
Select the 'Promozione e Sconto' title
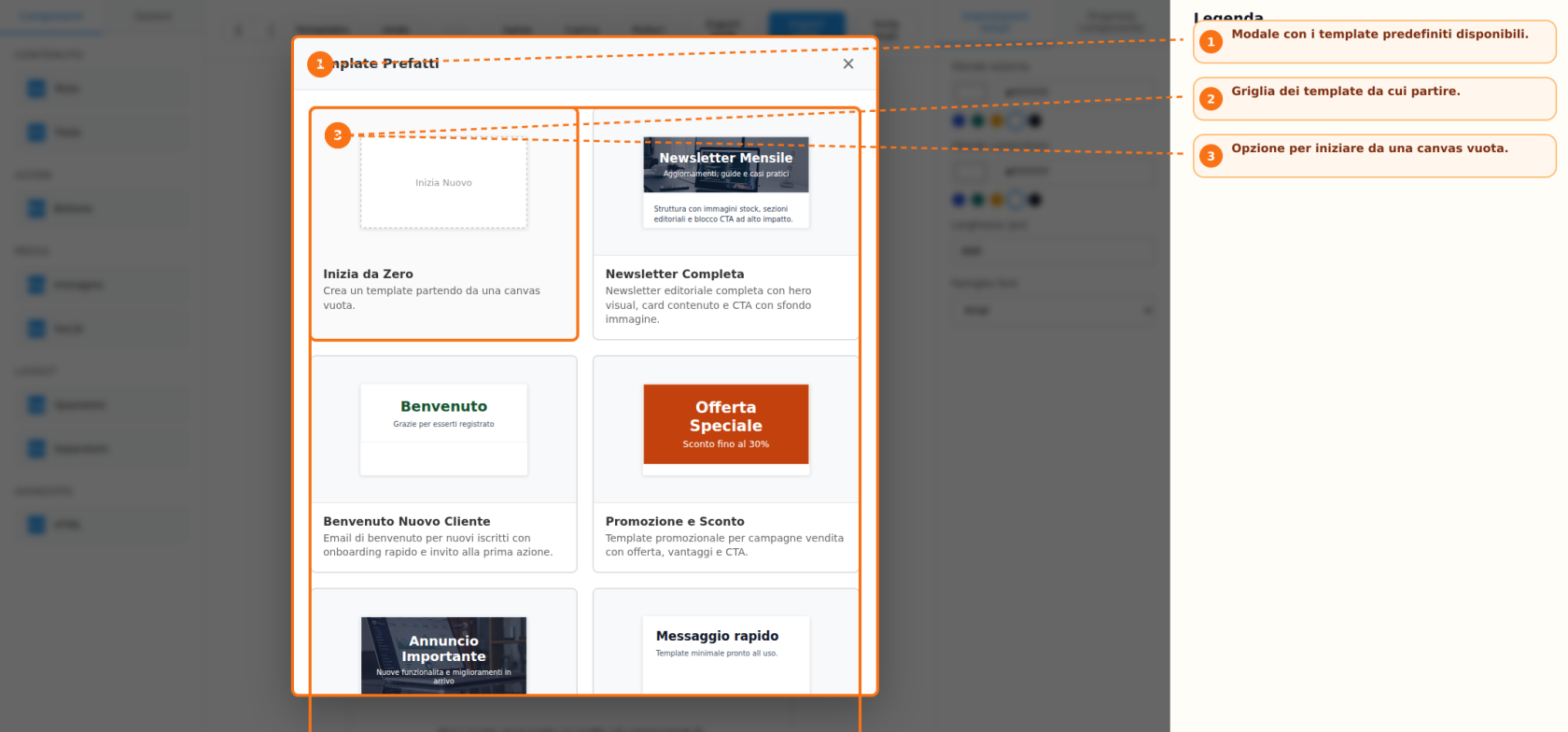point(675,521)
